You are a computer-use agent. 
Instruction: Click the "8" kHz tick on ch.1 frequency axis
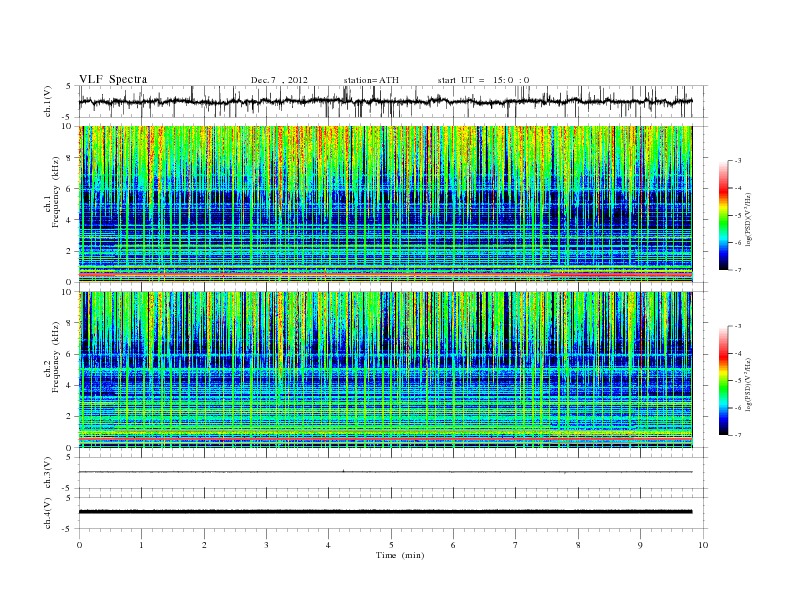tap(70, 158)
